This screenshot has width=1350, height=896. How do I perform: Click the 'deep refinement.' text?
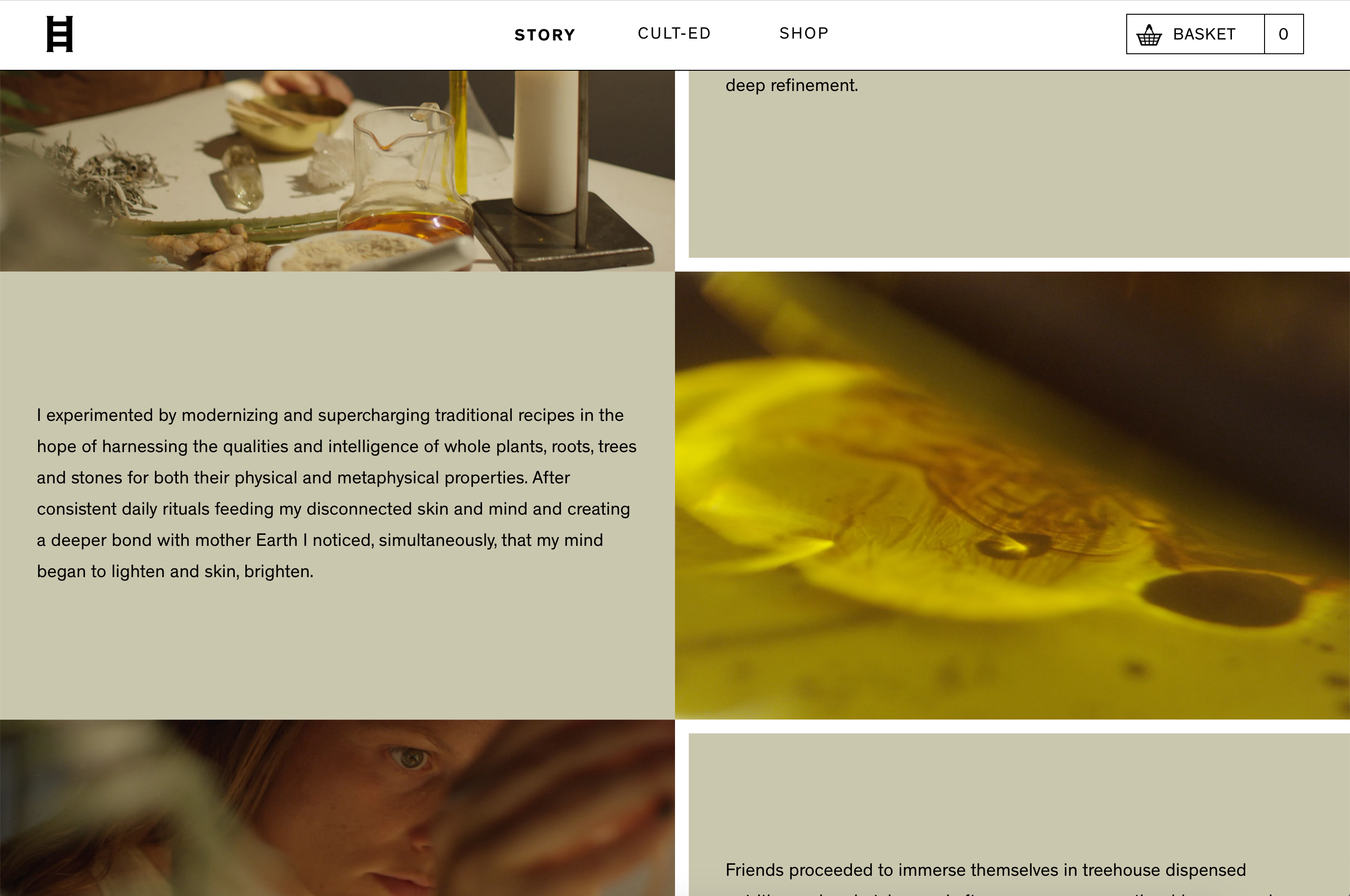pos(791,85)
